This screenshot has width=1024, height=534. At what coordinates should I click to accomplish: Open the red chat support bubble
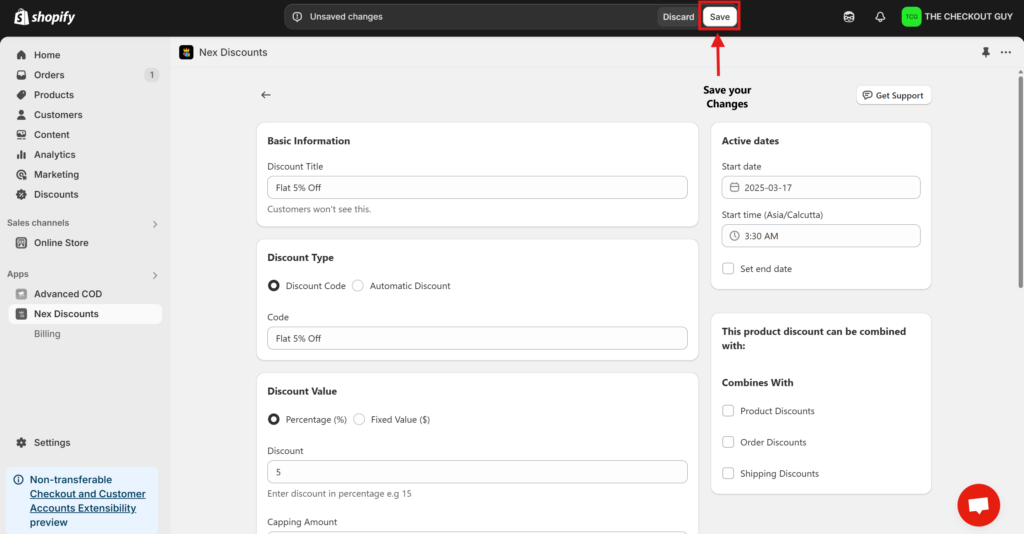978,505
